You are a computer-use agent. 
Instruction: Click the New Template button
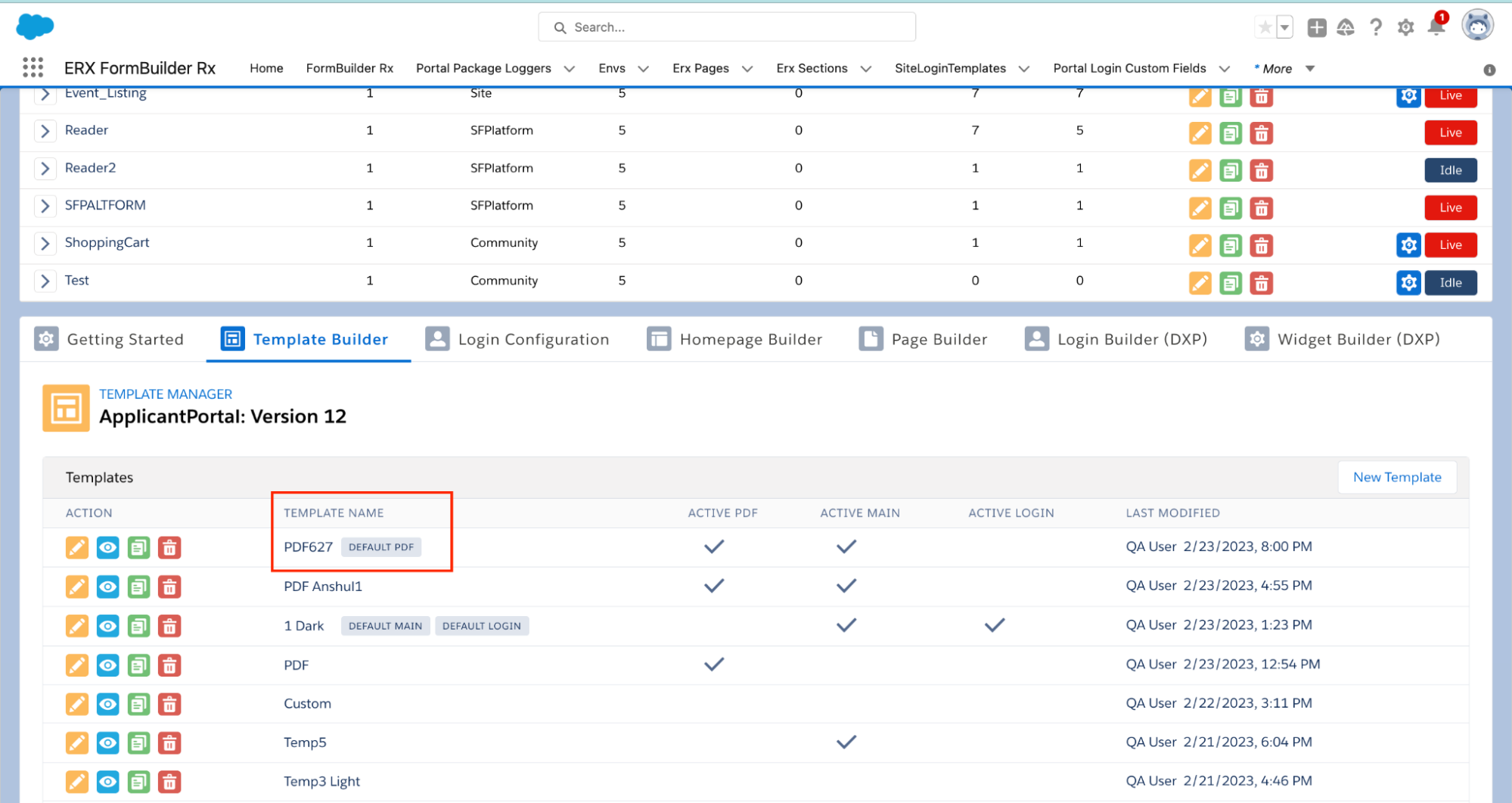(1396, 478)
